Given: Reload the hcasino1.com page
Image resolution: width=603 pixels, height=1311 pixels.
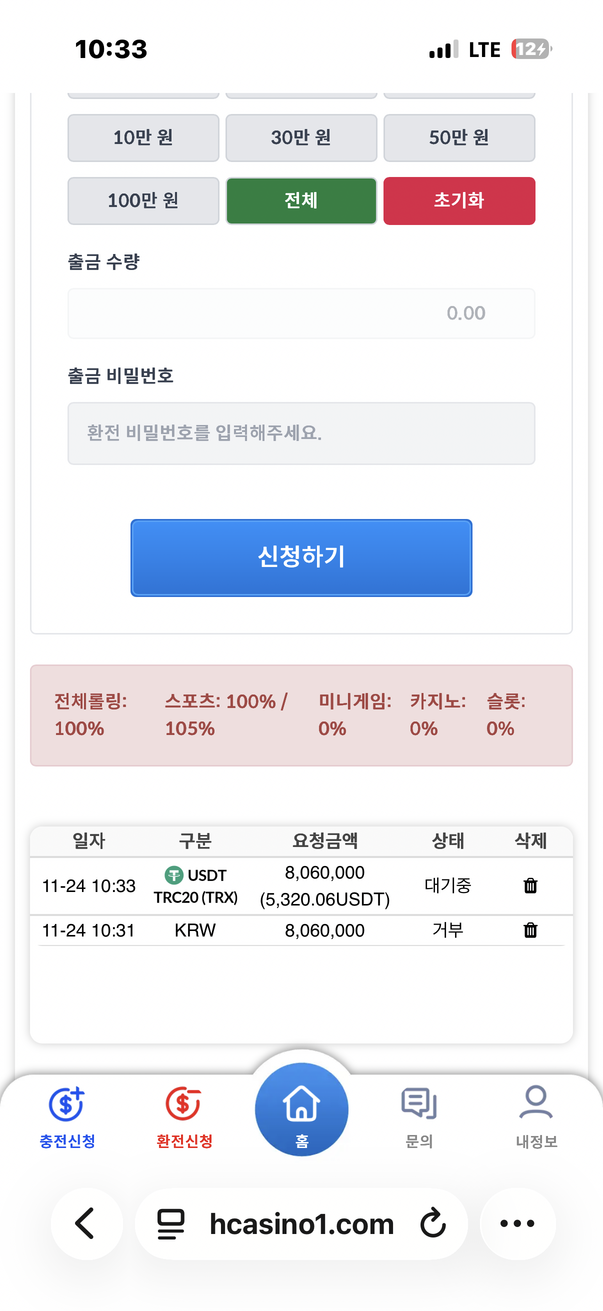Looking at the screenshot, I should point(432,1223).
